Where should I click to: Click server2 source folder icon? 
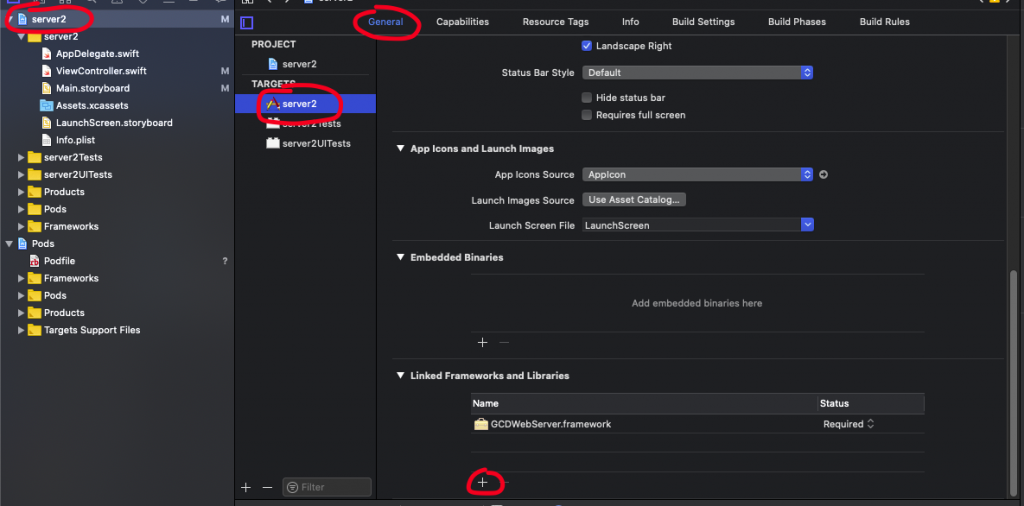click(34, 37)
